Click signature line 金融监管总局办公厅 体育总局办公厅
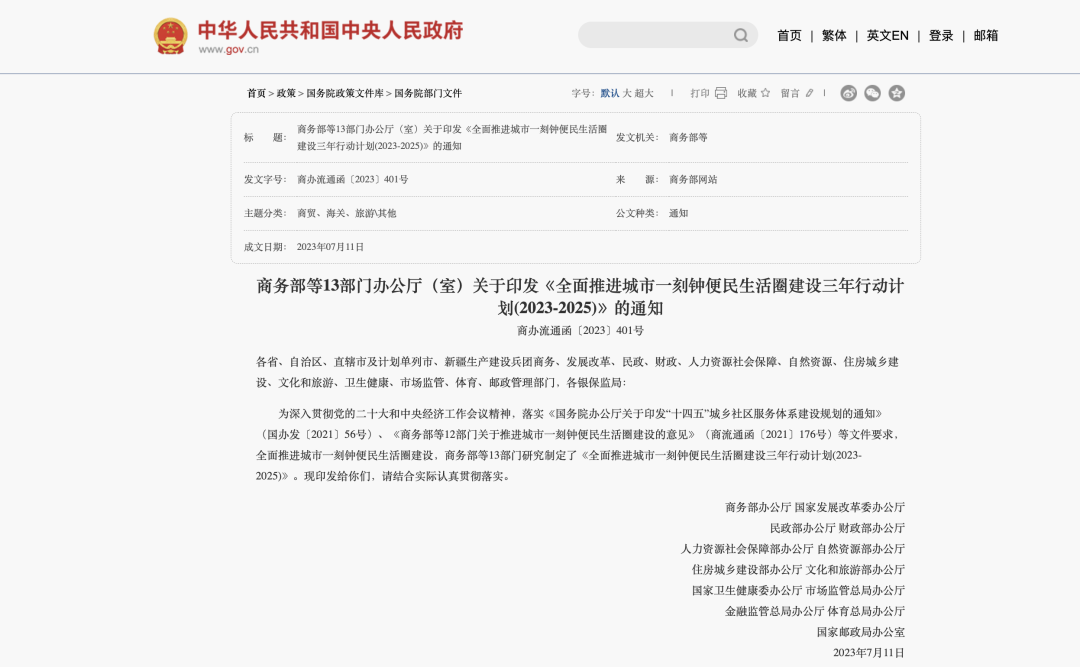The height and width of the screenshot is (667, 1080). [x=815, y=611]
